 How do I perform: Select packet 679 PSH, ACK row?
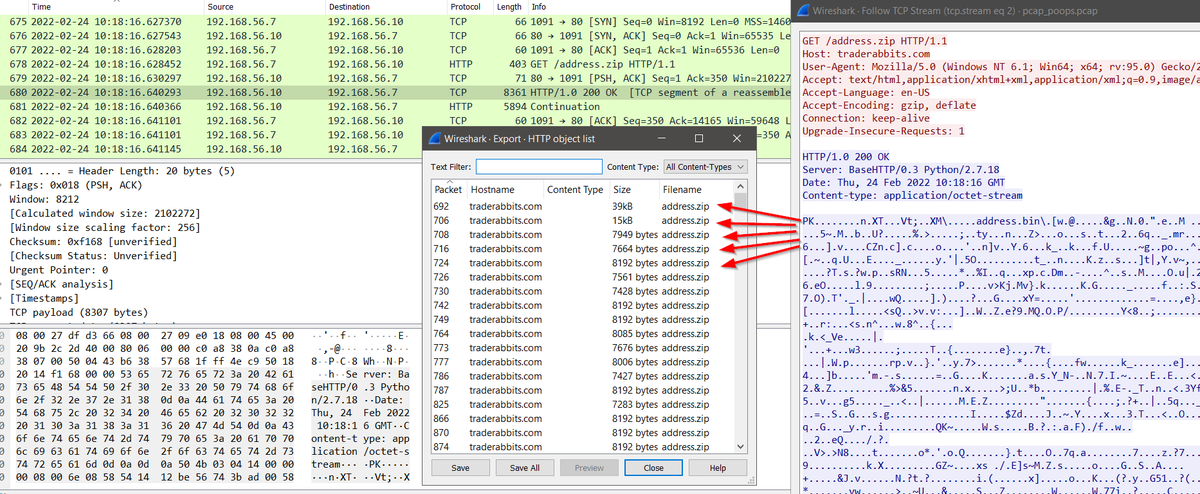point(395,76)
